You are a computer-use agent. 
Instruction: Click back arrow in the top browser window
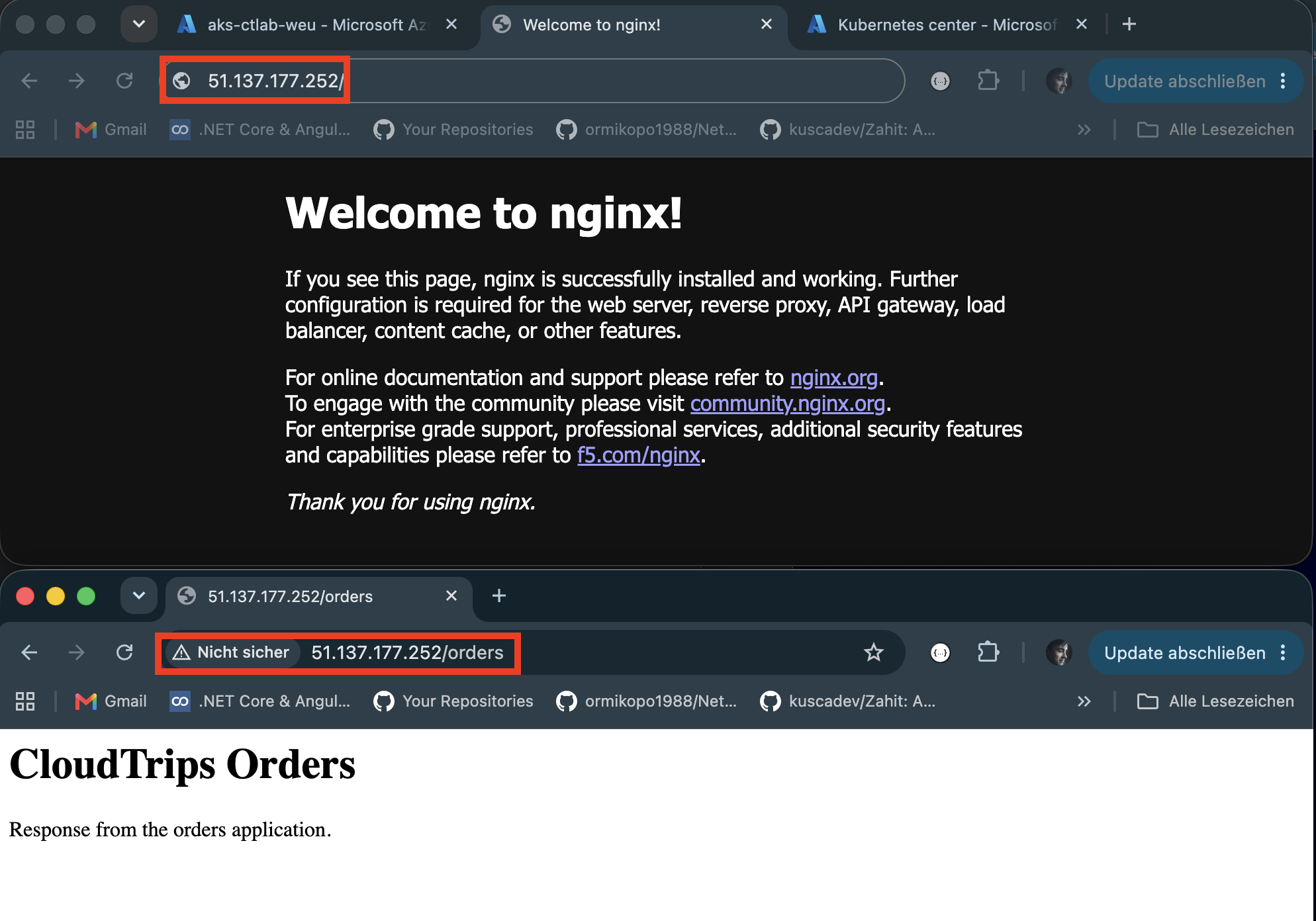(x=29, y=81)
